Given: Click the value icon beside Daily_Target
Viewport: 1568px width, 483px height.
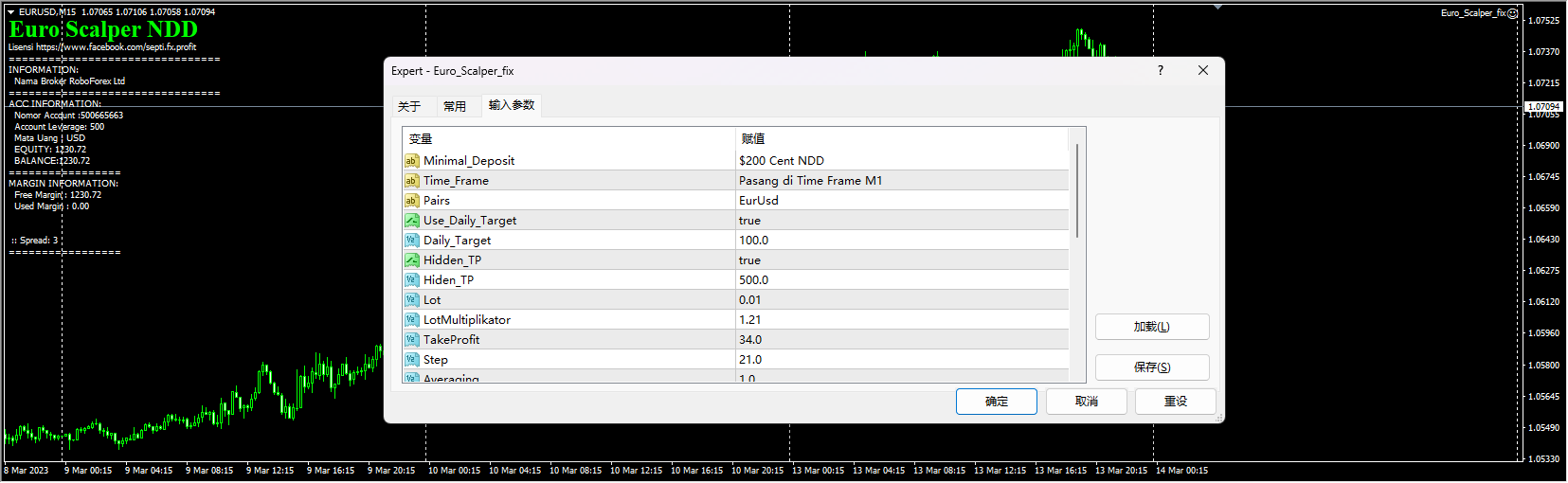Looking at the screenshot, I should coord(411,241).
